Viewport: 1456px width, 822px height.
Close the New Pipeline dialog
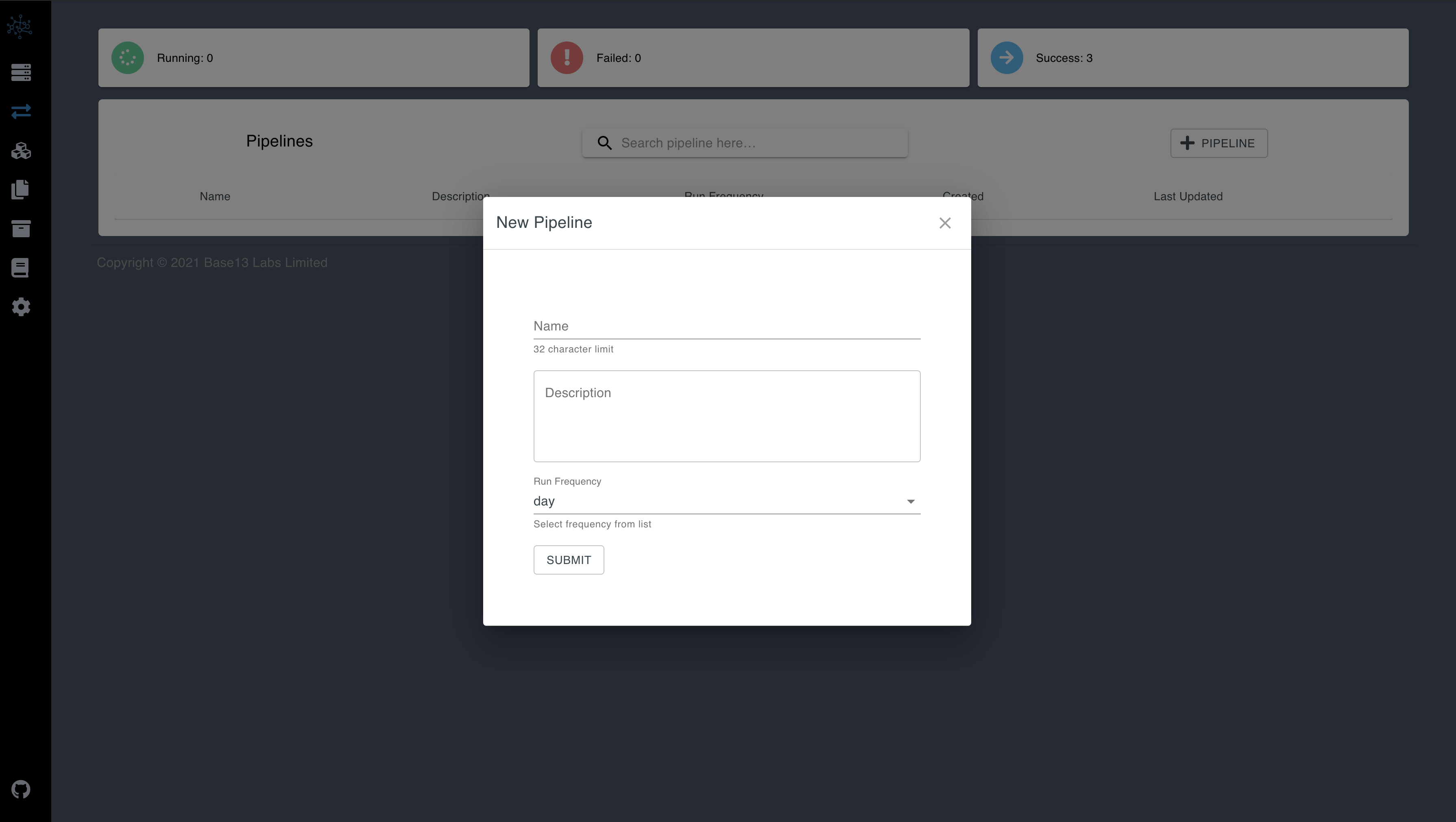(945, 223)
